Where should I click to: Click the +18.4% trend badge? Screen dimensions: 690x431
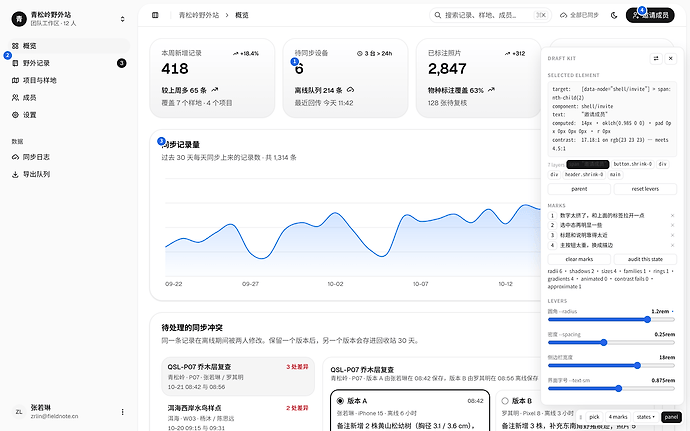pyautogui.click(x=246, y=53)
